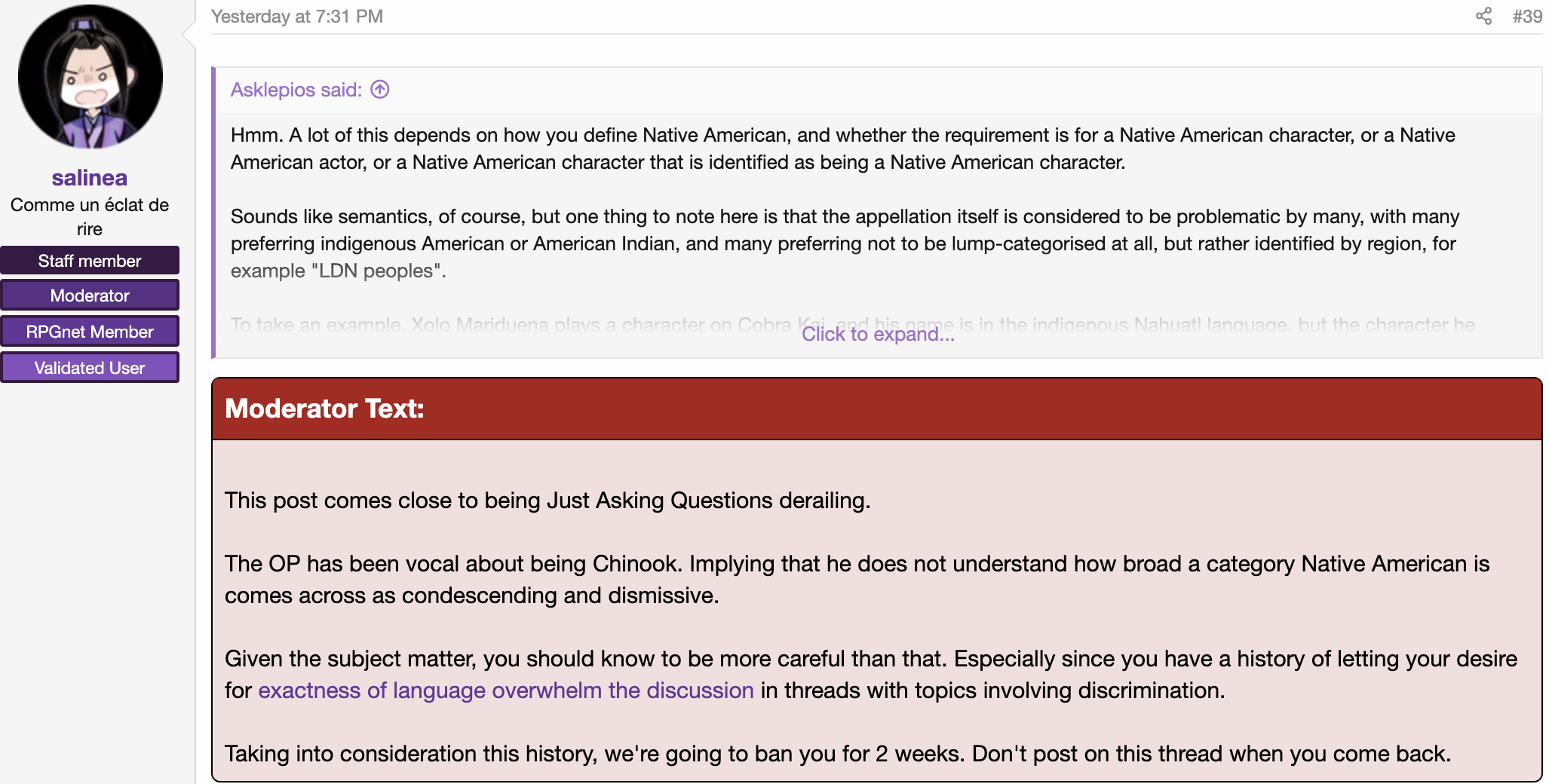
Task: Expand the quoted post with "Click to expand..."
Action: [878, 334]
